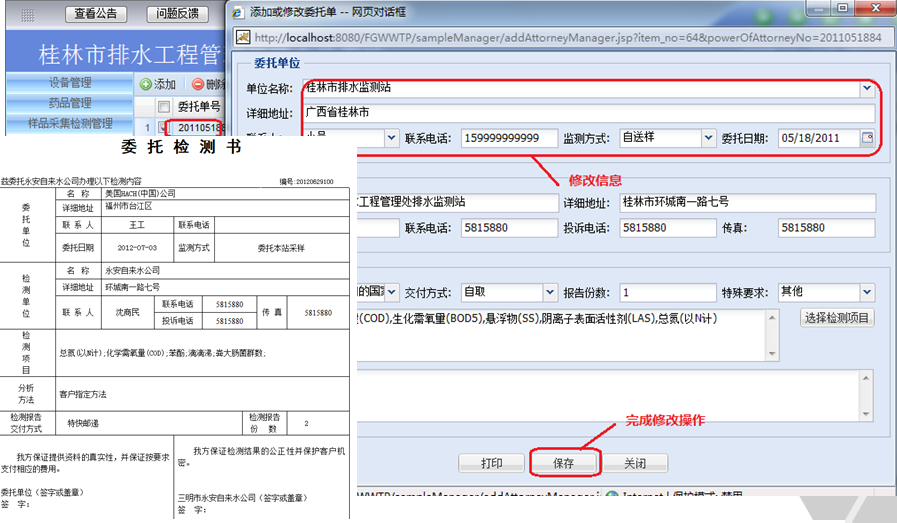Click 王工 contact name in the printed form
897x523 pixels.
click(137, 225)
